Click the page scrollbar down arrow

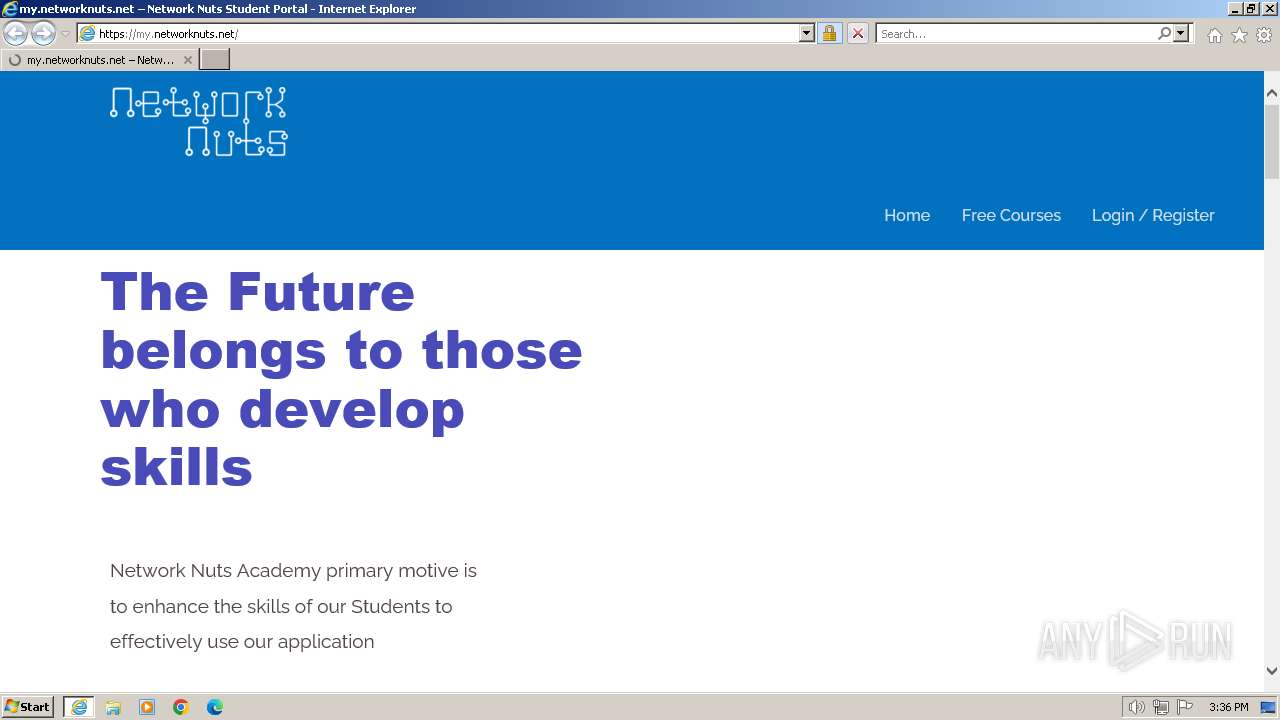[x=1272, y=671]
